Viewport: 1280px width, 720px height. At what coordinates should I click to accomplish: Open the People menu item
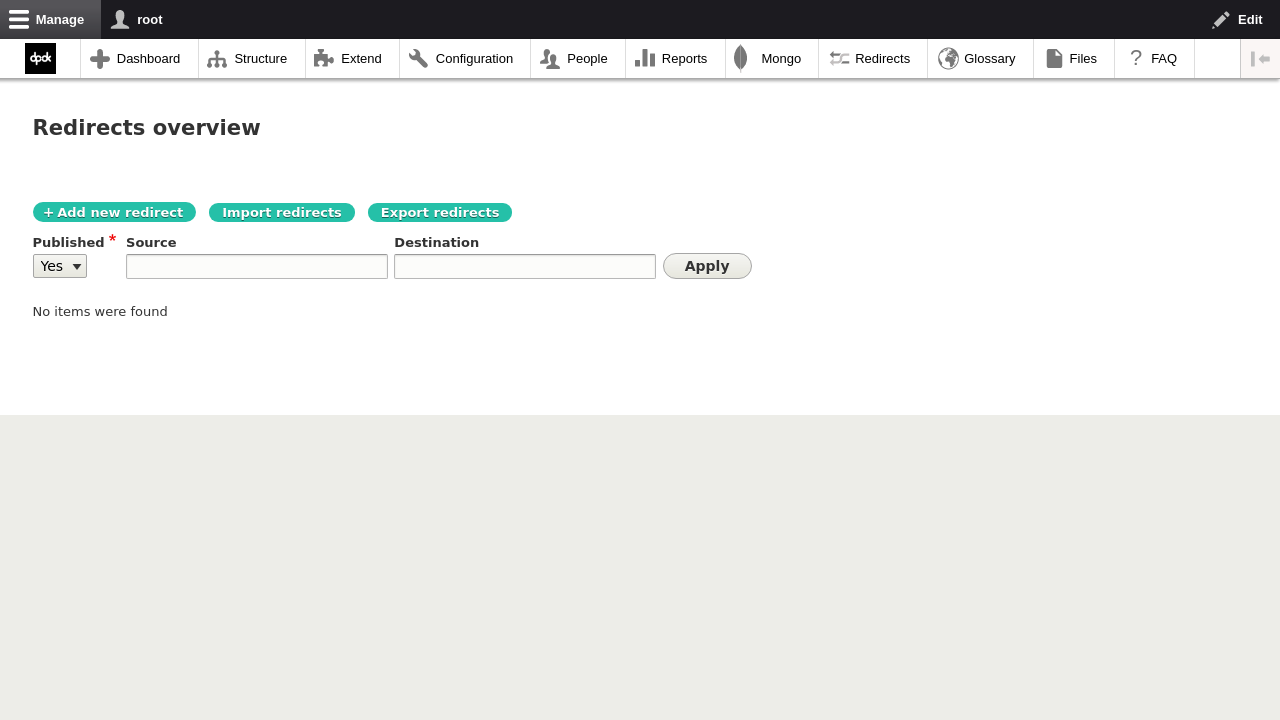(x=578, y=59)
